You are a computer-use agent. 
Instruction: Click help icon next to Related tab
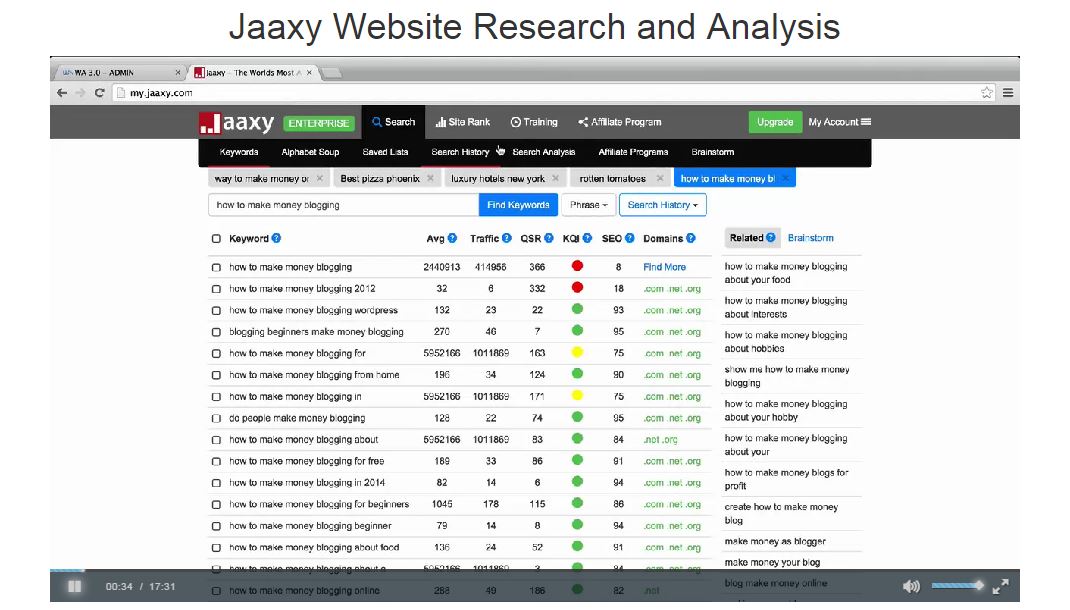[x=770, y=237]
